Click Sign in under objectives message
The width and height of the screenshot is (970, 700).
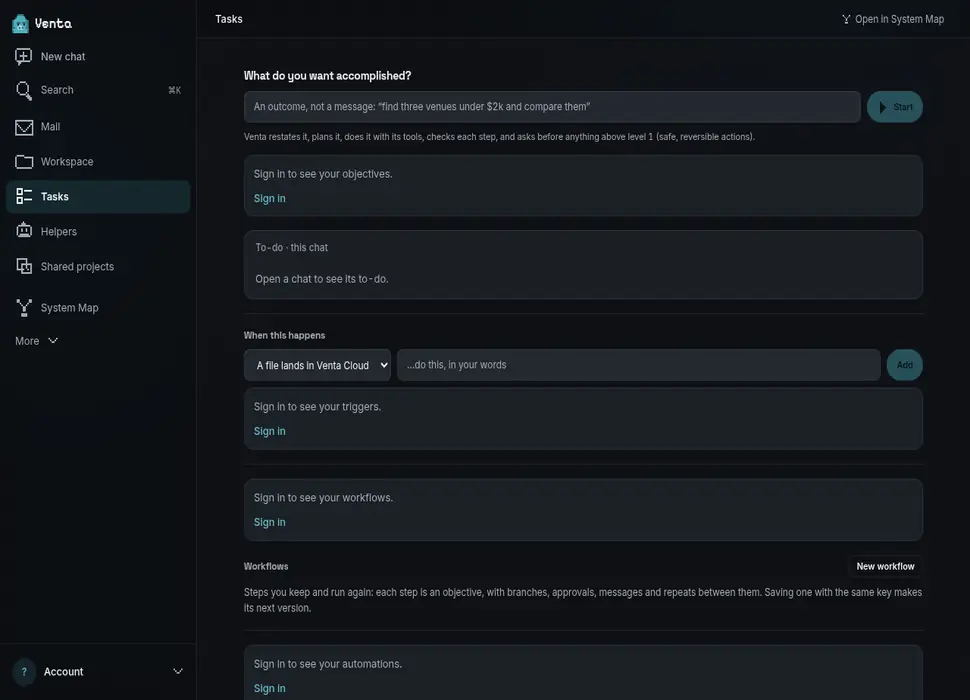270,198
